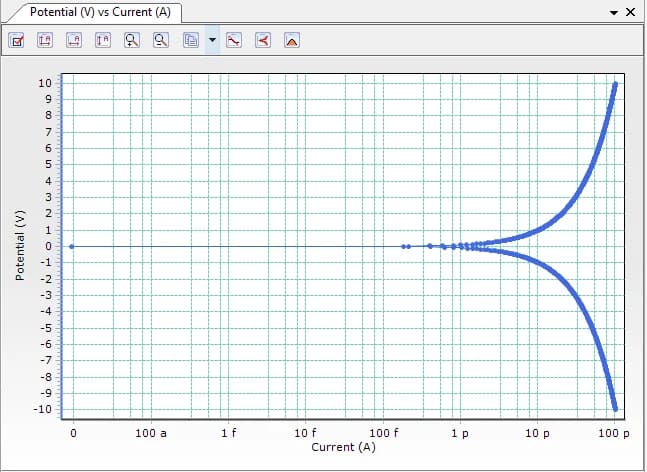Click the orange peak analysis icon
The image size is (647, 472).
[x=292, y=40]
